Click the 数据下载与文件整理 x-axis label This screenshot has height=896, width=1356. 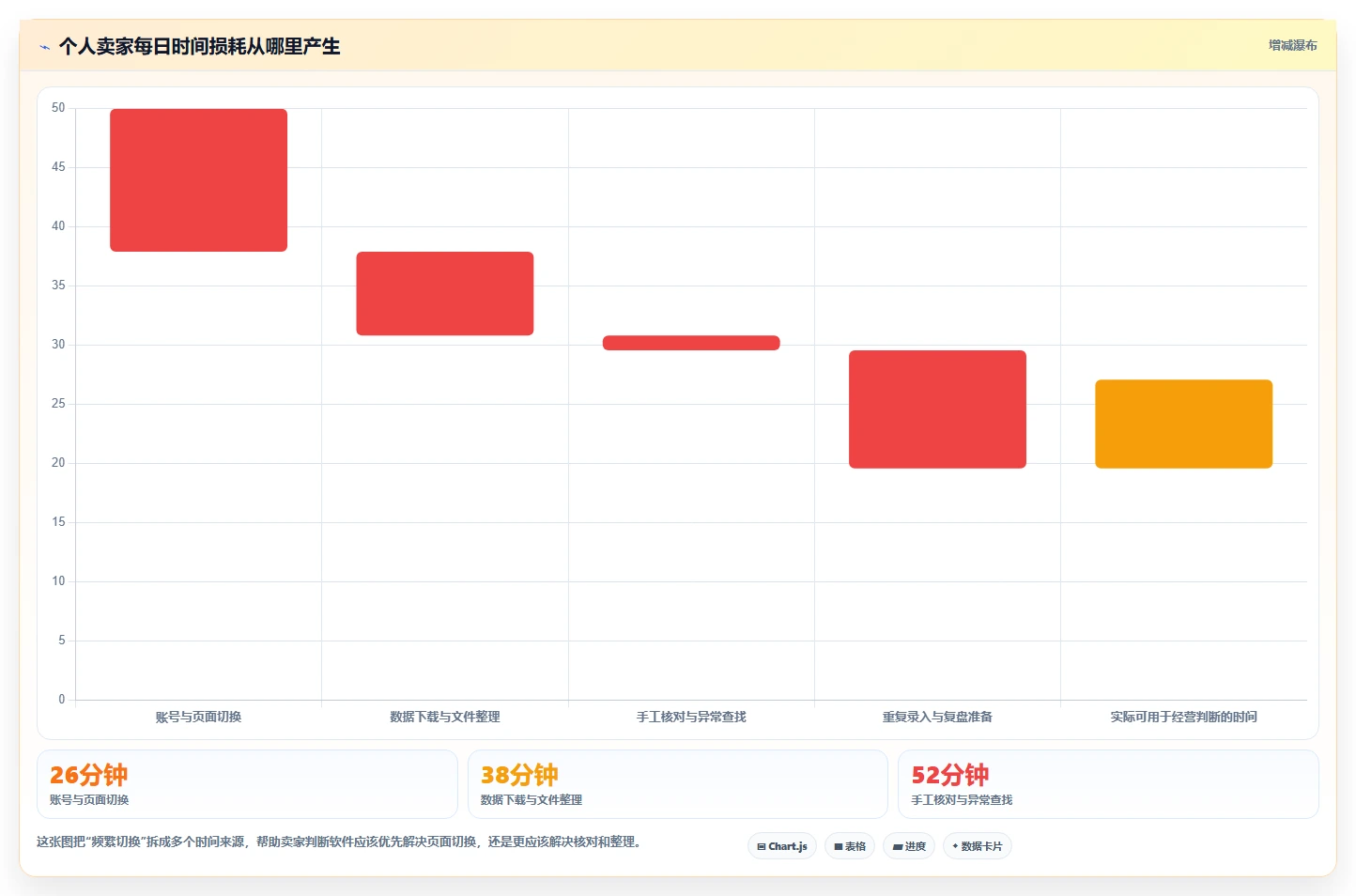pyautogui.click(x=445, y=717)
